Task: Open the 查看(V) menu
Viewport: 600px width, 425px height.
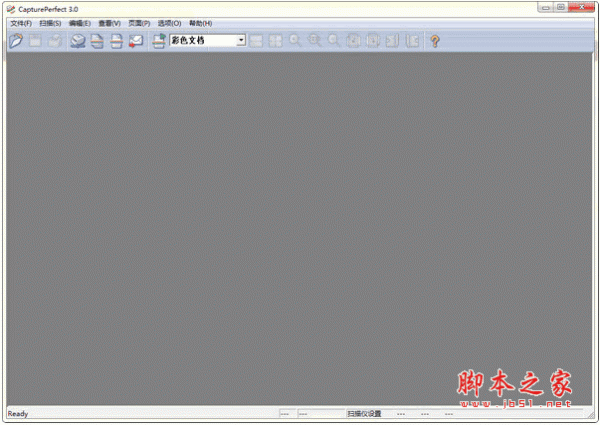Action: point(109,23)
